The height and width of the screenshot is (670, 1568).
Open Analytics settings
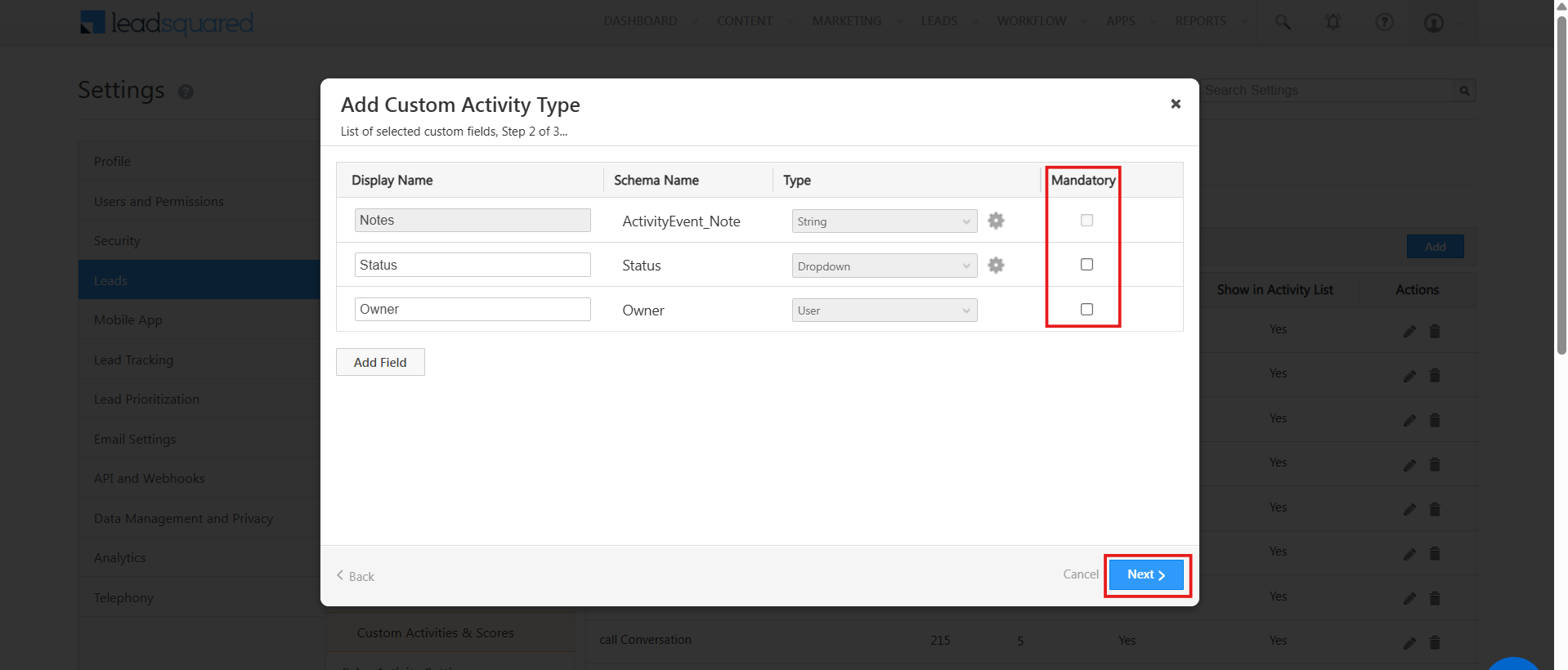(x=199, y=557)
